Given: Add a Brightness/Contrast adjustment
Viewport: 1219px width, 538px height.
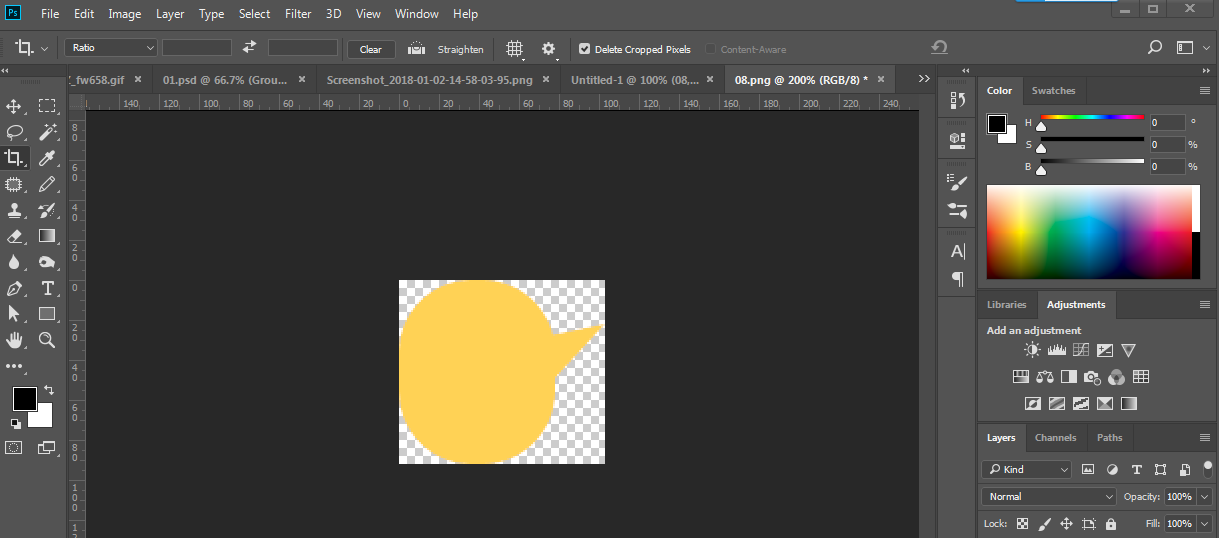Looking at the screenshot, I should [1032, 350].
